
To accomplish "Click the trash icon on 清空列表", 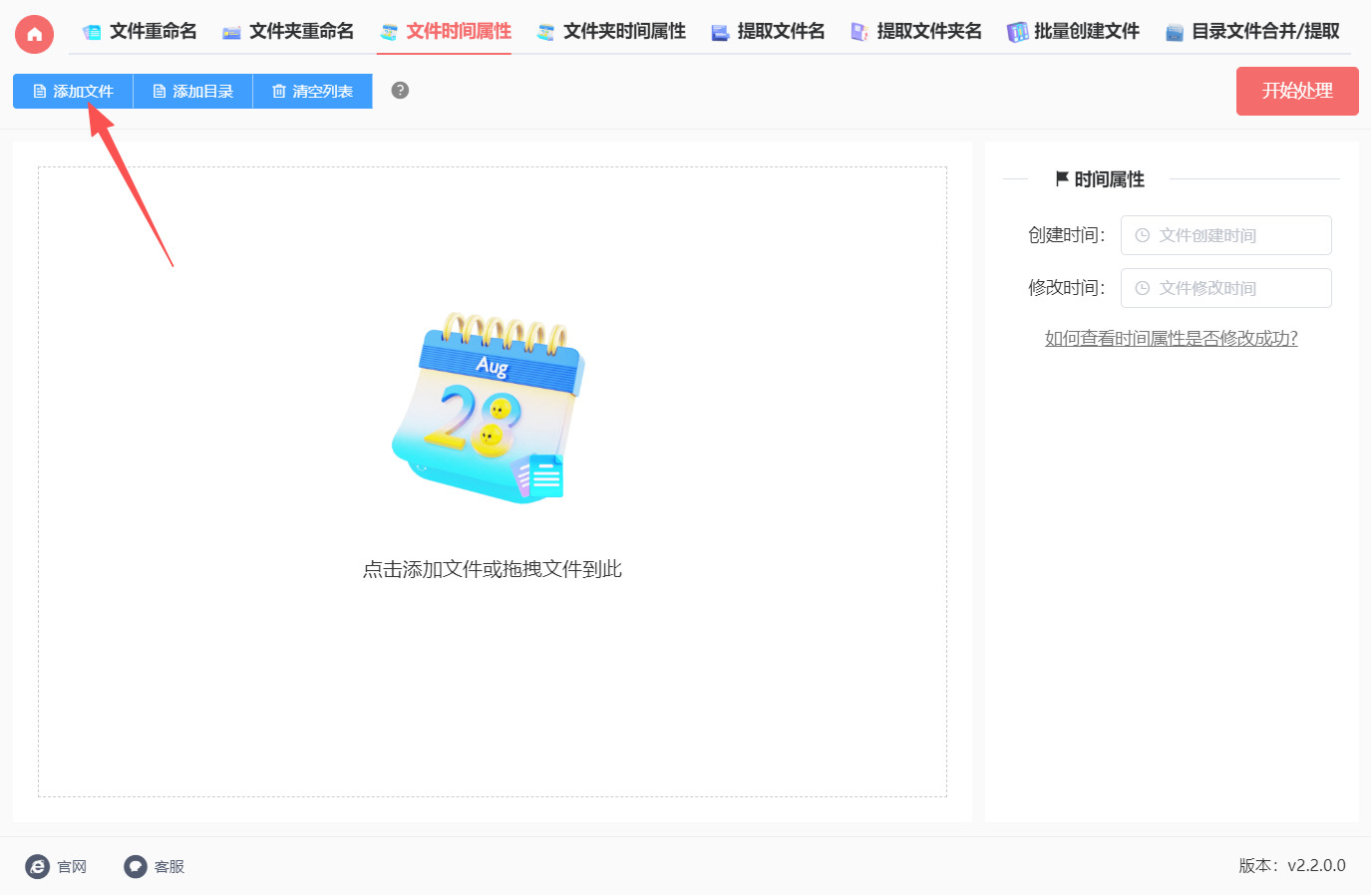I will [279, 92].
